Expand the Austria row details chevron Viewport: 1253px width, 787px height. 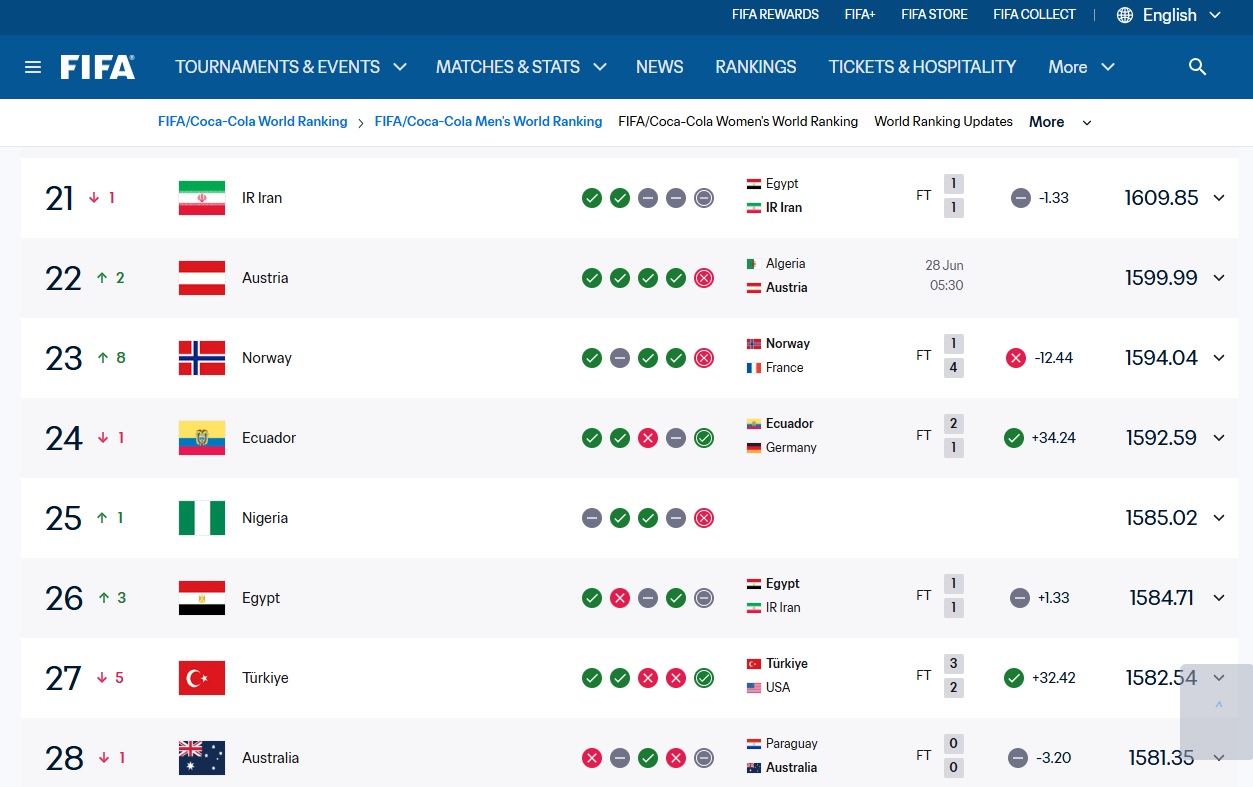coord(1219,278)
